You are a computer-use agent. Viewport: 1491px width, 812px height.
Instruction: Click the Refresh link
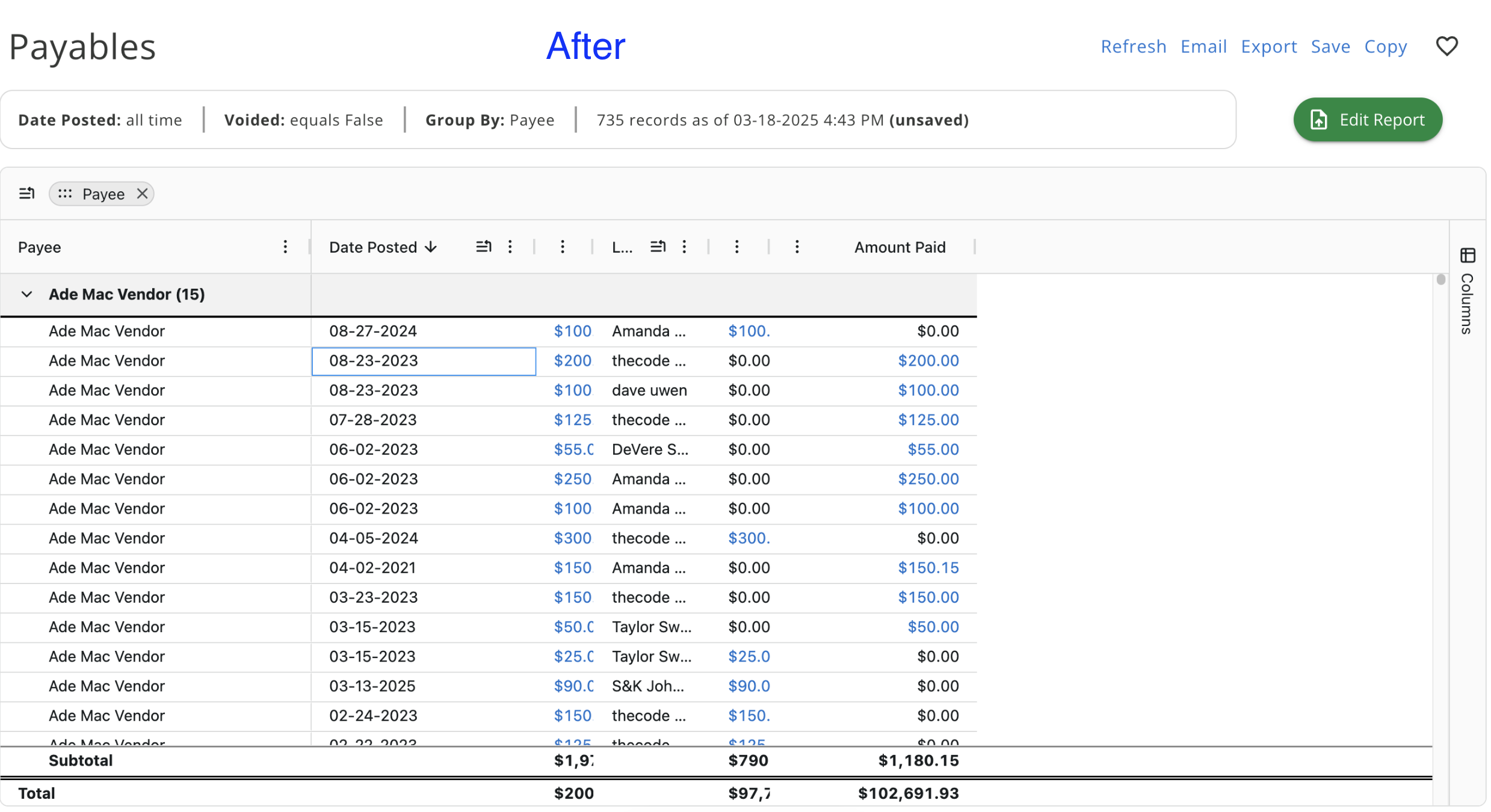click(x=1133, y=46)
